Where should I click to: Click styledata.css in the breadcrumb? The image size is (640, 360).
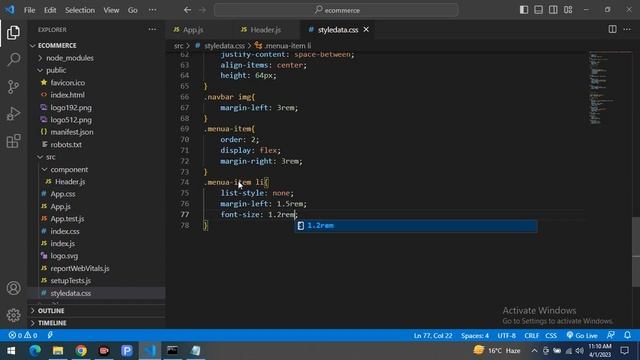point(224,46)
